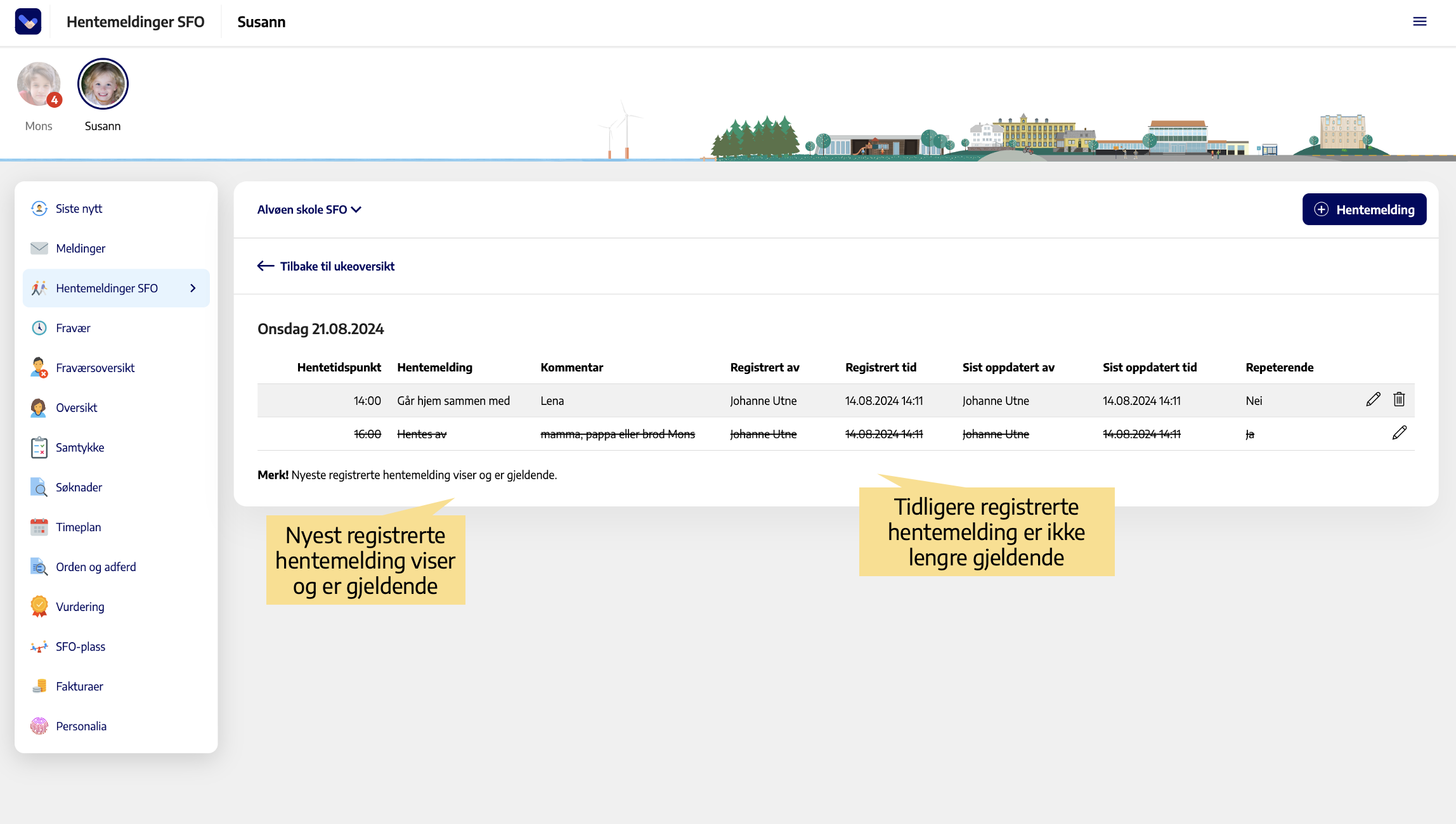Click Siste nytt sidebar icon
Image resolution: width=1456 pixels, height=824 pixels.
click(39, 209)
